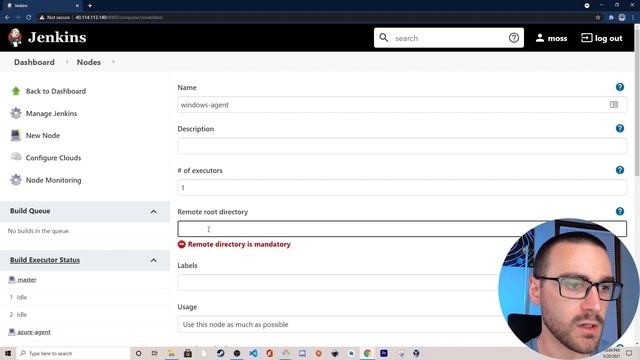Click log out

[x=609, y=38]
